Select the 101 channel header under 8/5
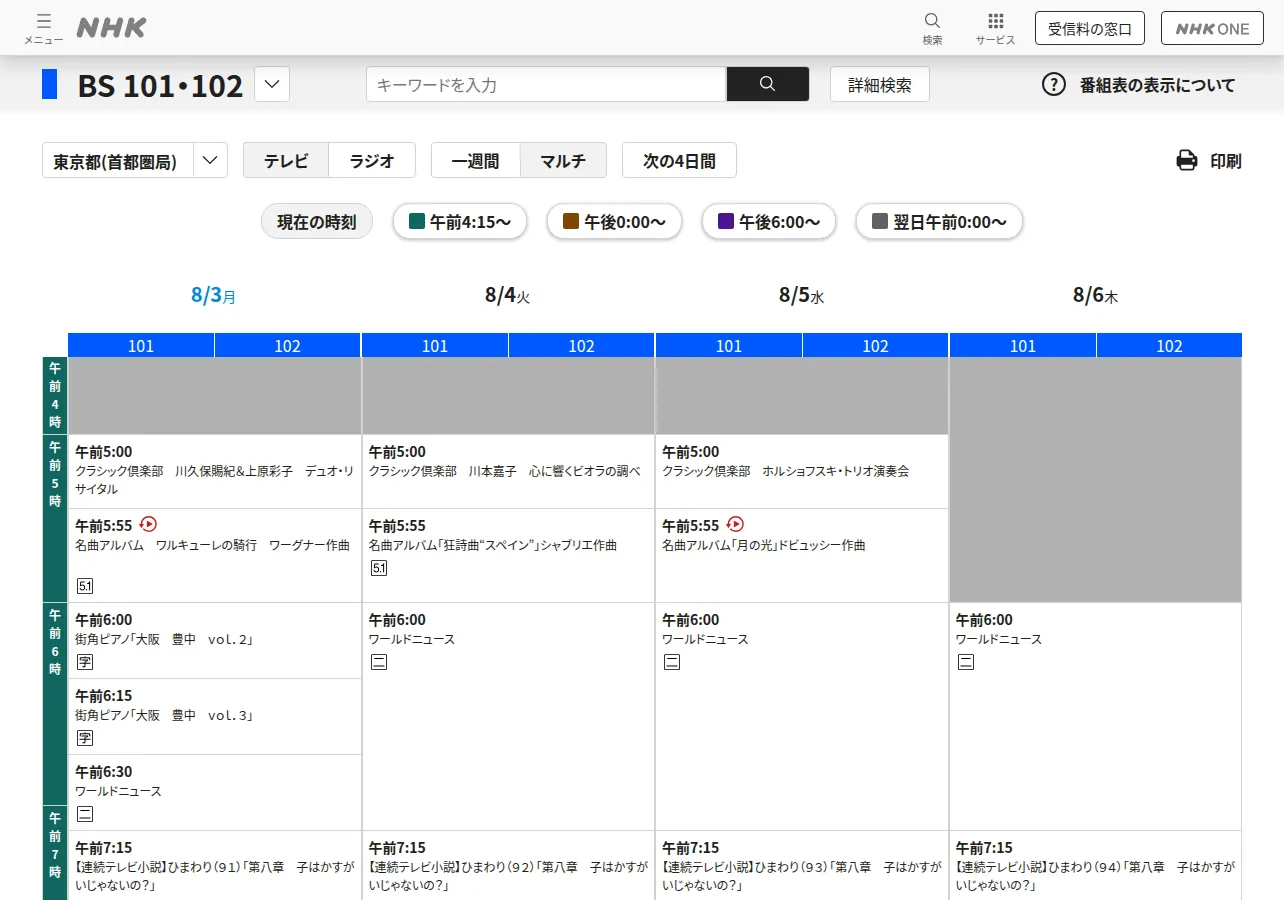 tap(729, 345)
